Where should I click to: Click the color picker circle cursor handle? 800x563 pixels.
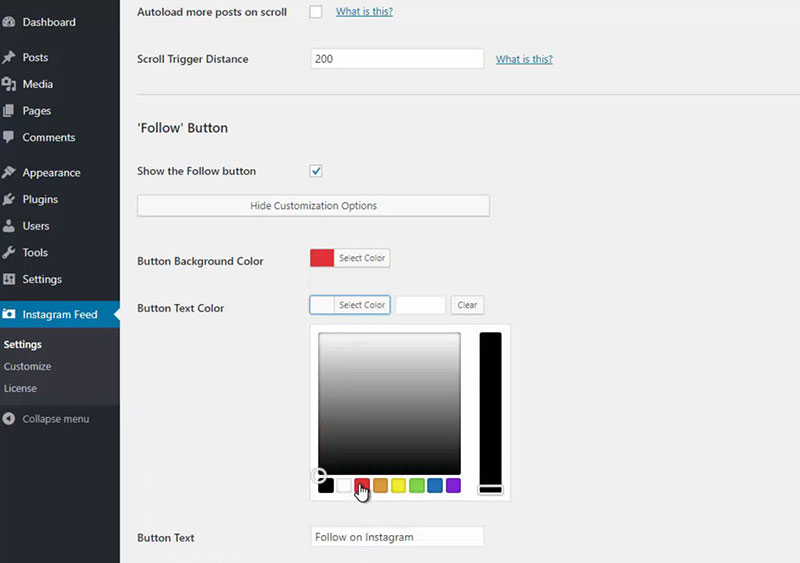(319, 475)
